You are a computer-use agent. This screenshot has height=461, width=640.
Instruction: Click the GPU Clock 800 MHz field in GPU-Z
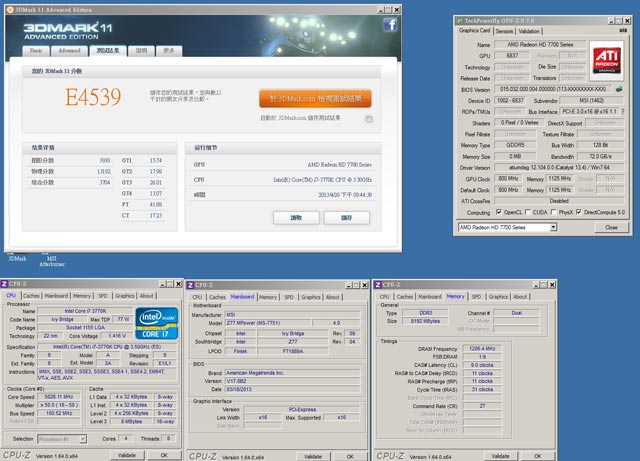pyautogui.click(x=508, y=178)
